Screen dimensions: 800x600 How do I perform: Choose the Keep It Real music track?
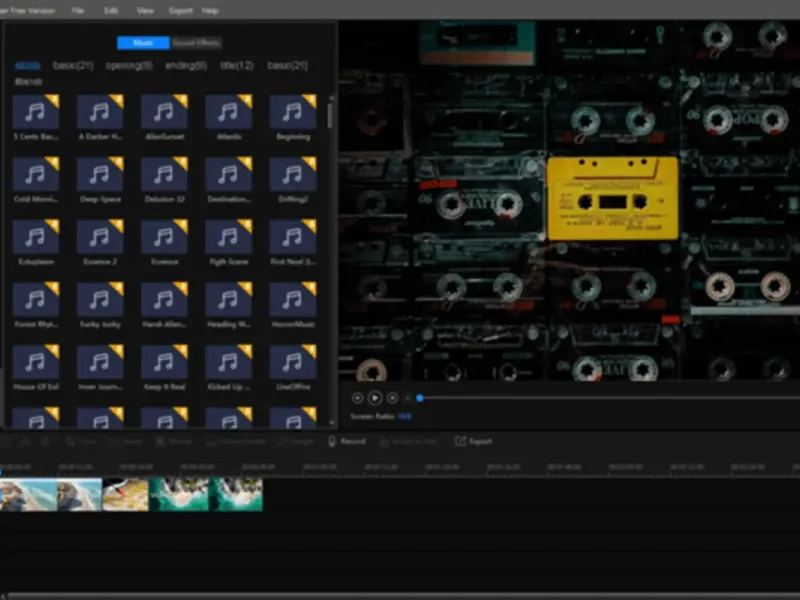[x=164, y=362]
